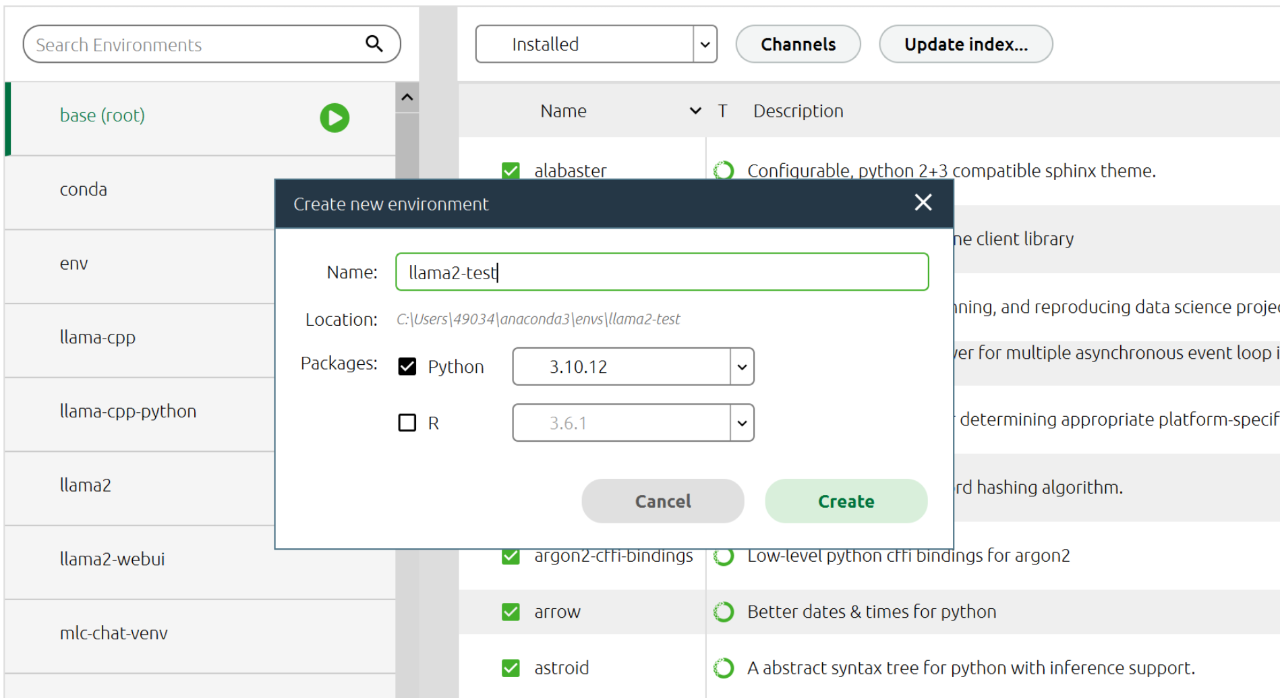Enable the R package checkbox

point(407,423)
